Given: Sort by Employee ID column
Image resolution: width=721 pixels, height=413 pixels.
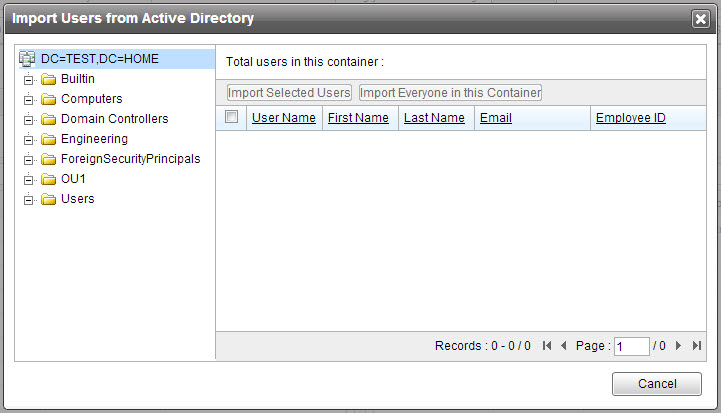Looking at the screenshot, I should [630, 118].
